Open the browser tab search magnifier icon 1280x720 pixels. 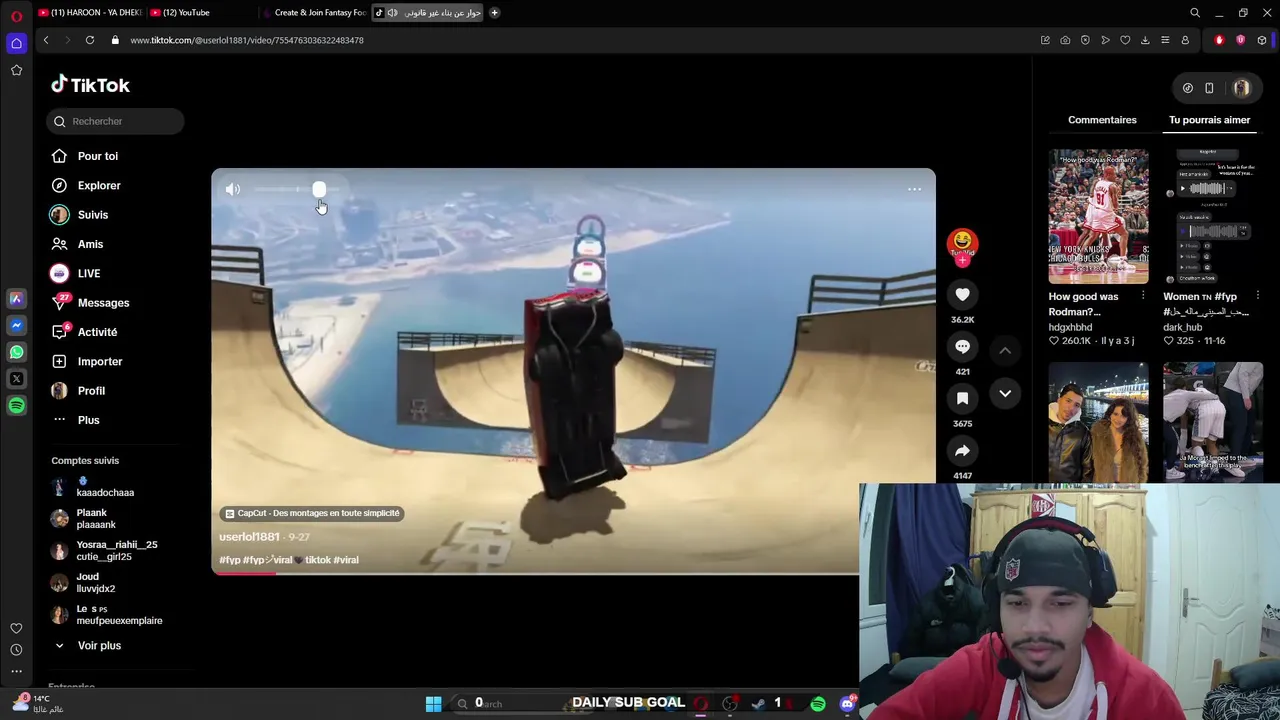pos(1195,13)
